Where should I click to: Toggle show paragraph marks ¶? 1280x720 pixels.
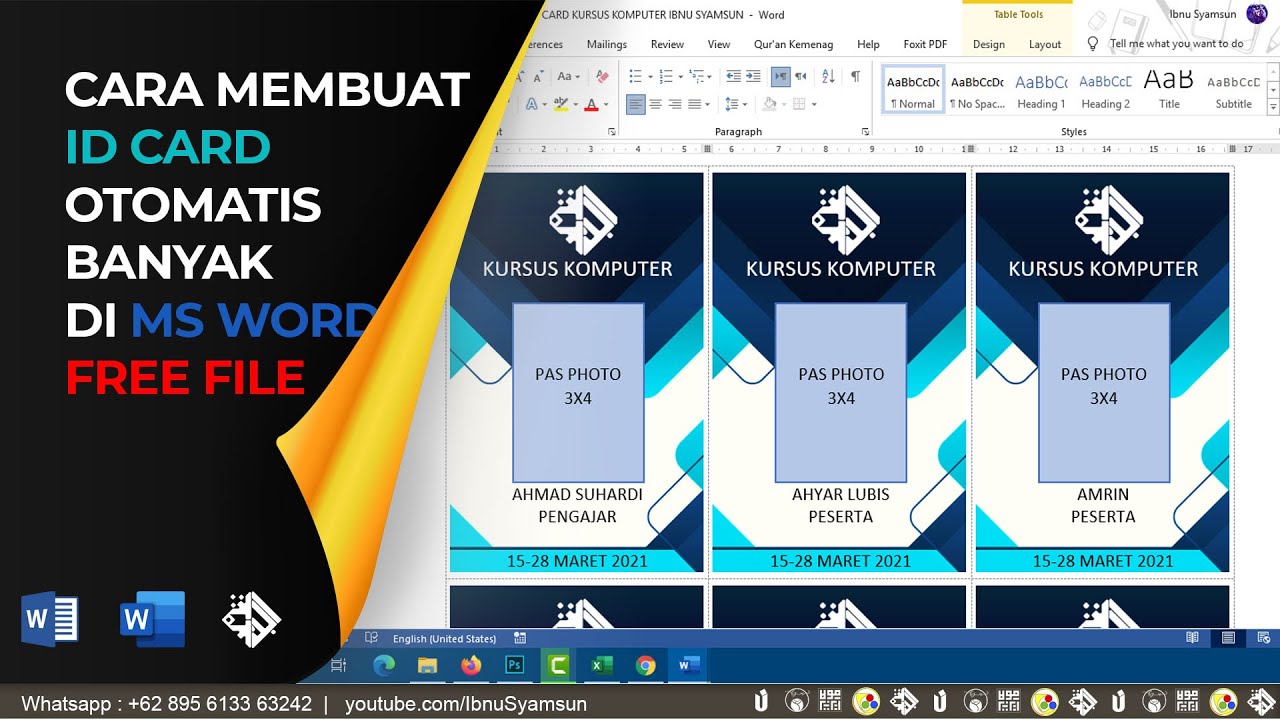point(855,76)
